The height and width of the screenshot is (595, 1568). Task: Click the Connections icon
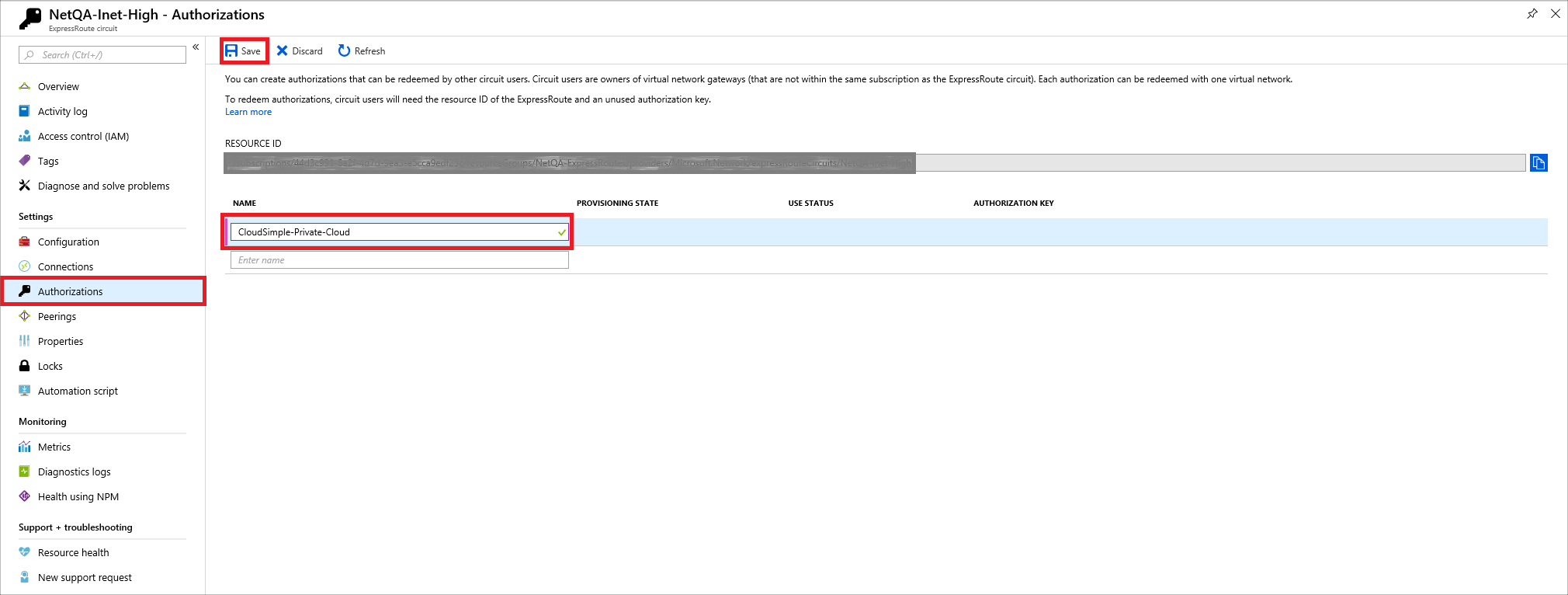tap(25, 266)
